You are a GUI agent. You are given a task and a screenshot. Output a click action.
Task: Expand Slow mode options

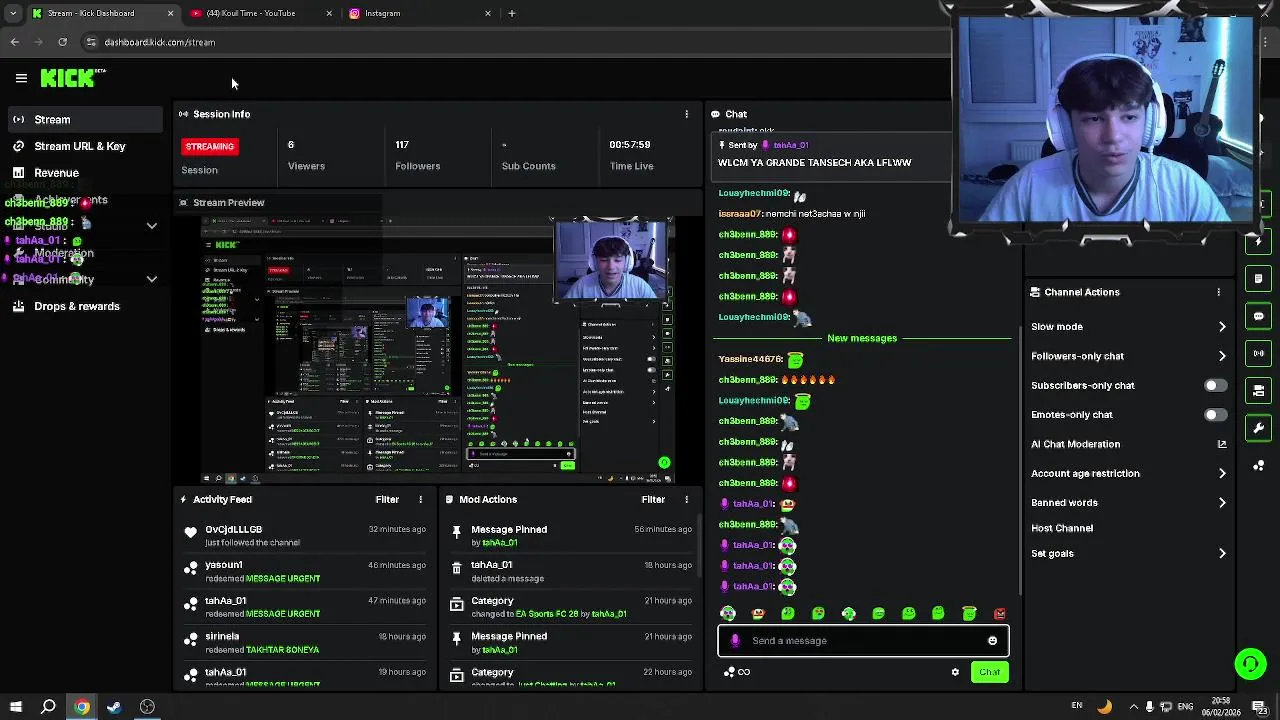1222,327
